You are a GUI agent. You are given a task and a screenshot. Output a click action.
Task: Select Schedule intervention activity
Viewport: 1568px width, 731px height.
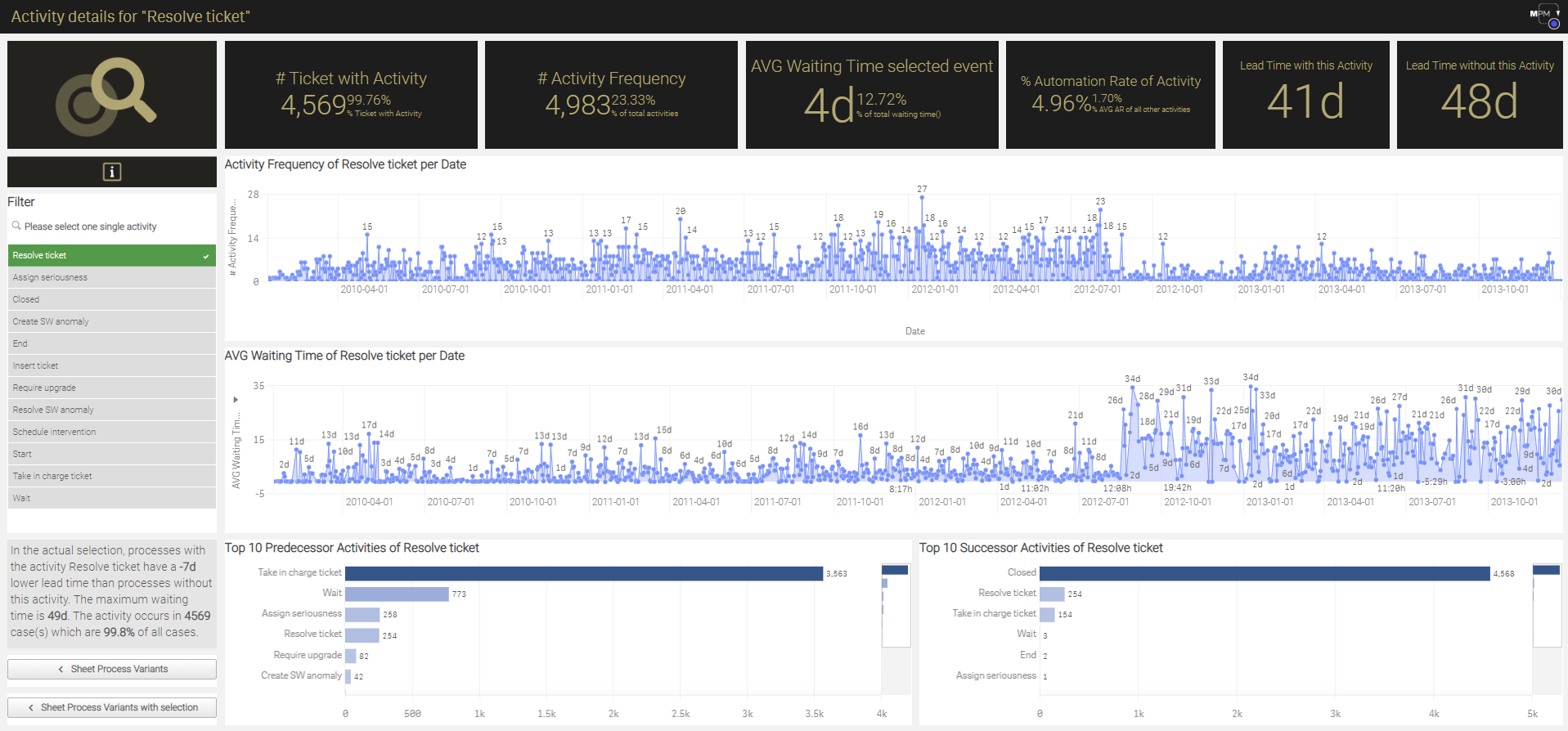pyautogui.click(x=112, y=432)
